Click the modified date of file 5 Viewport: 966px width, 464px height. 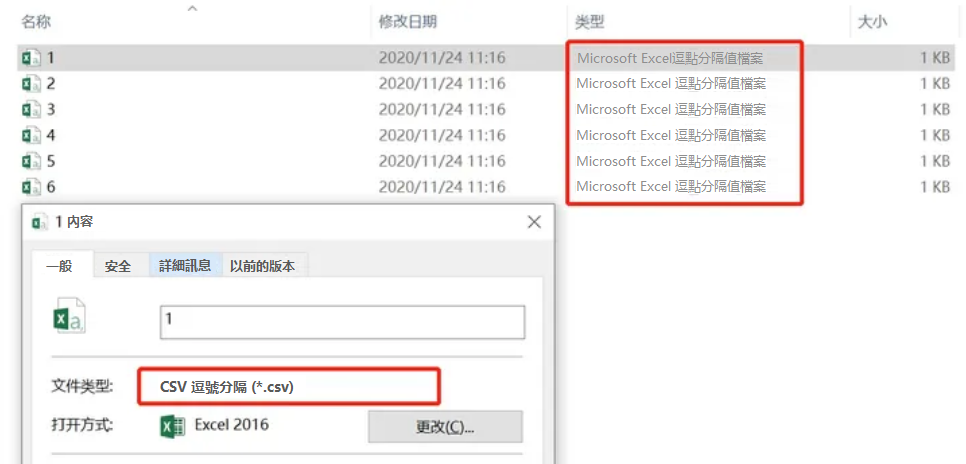442,161
